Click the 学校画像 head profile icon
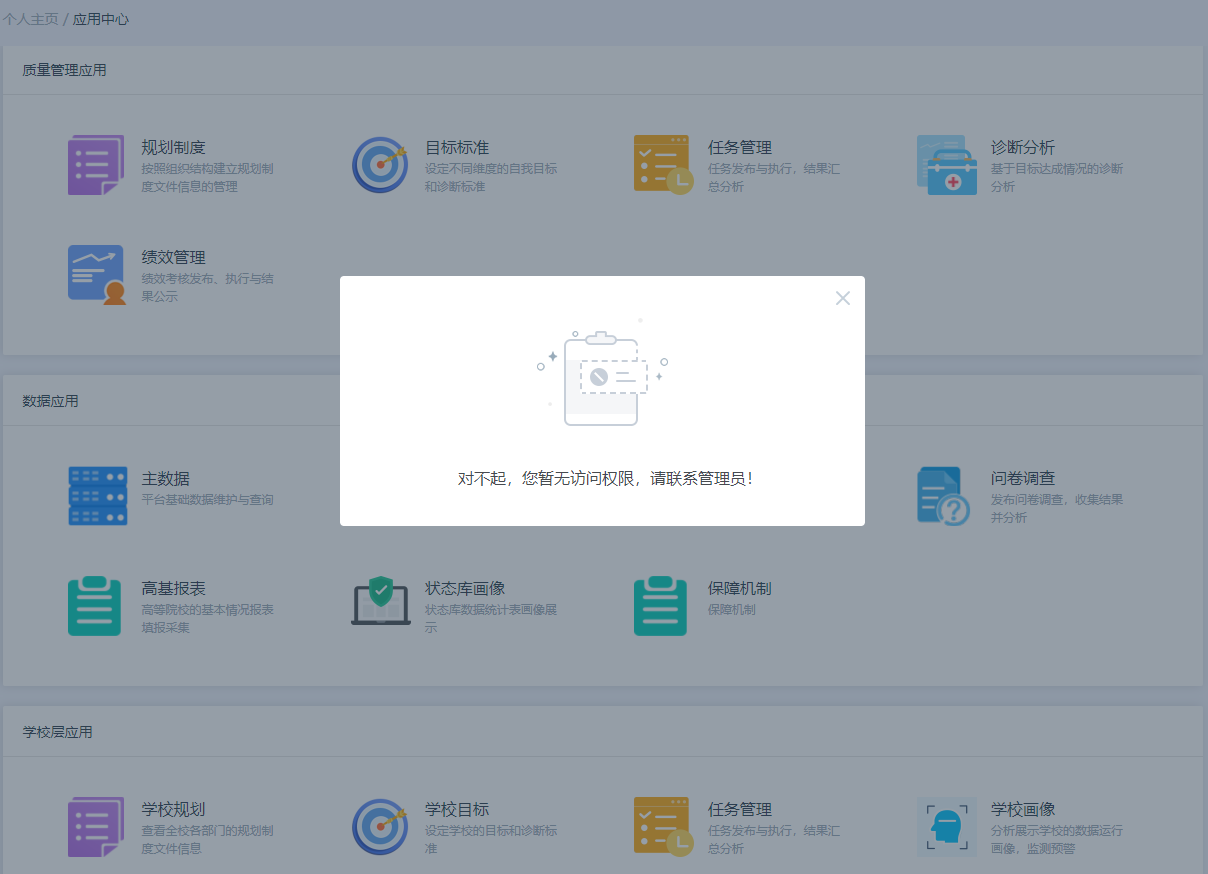Image resolution: width=1208 pixels, height=874 pixels. click(946, 827)
